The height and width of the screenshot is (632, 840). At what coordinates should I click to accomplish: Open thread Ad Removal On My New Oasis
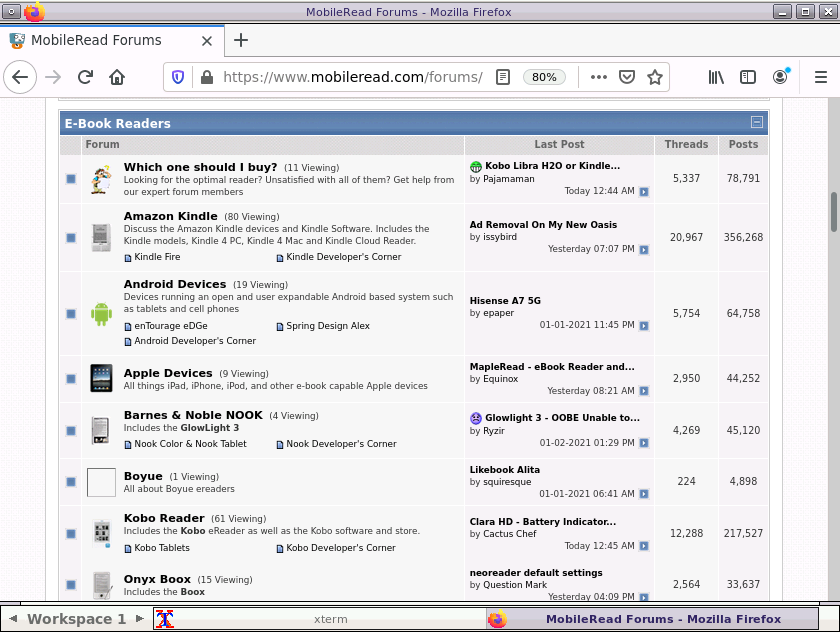click(543, 224)
